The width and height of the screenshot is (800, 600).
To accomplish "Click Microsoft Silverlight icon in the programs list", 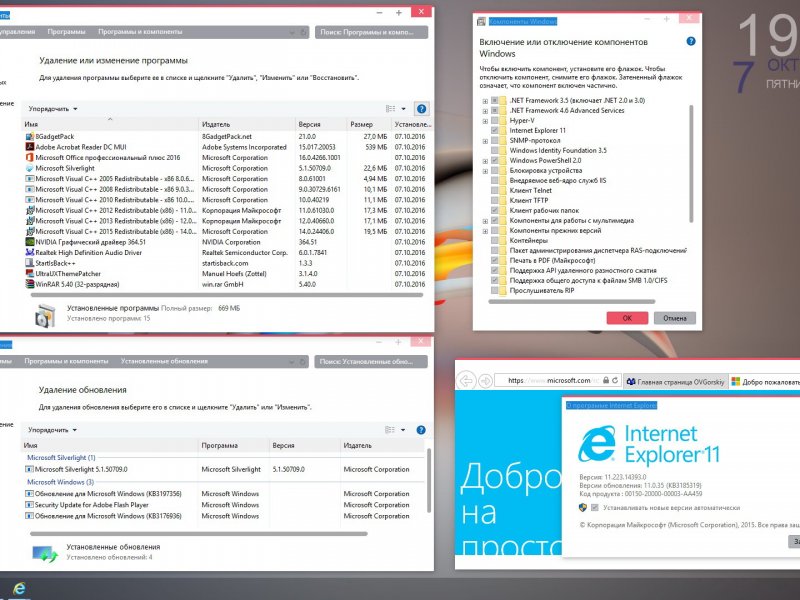I will (30, 168).
